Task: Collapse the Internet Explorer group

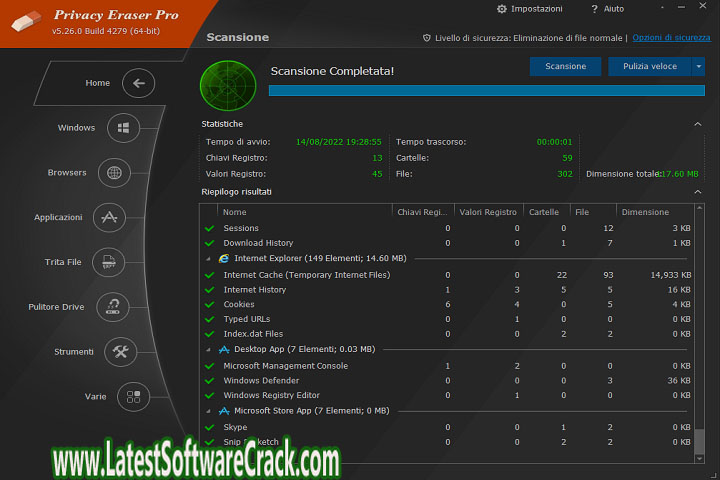Action: pos(208,259)
